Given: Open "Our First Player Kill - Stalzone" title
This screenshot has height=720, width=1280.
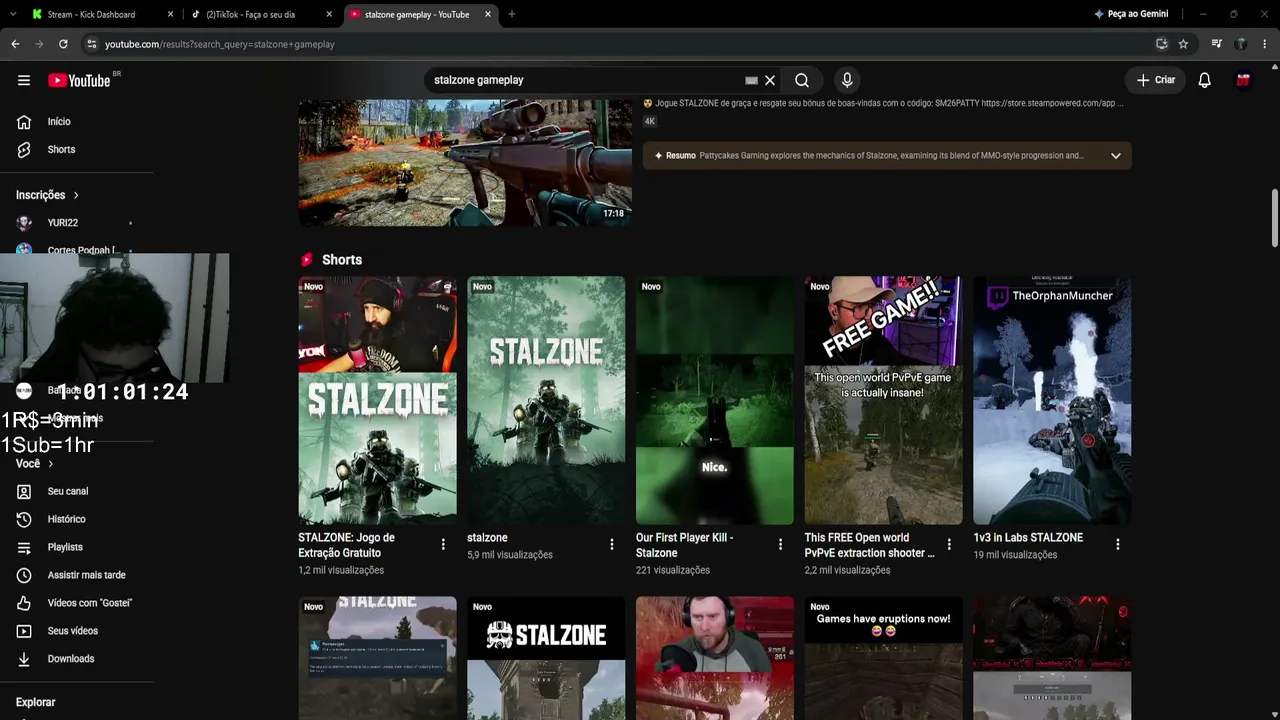Looking at the screenshot, I should (x=685, y=545).
